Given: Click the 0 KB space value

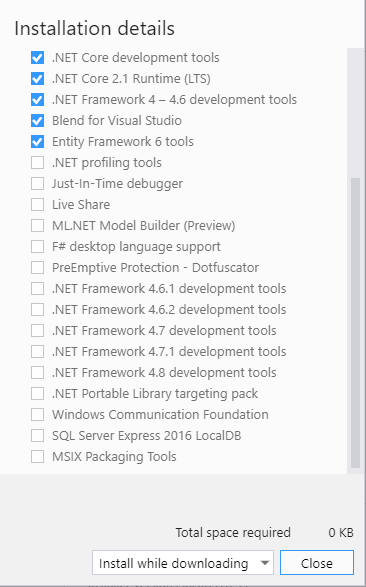Looking at the screenshot, I should [x=341, y=532].
